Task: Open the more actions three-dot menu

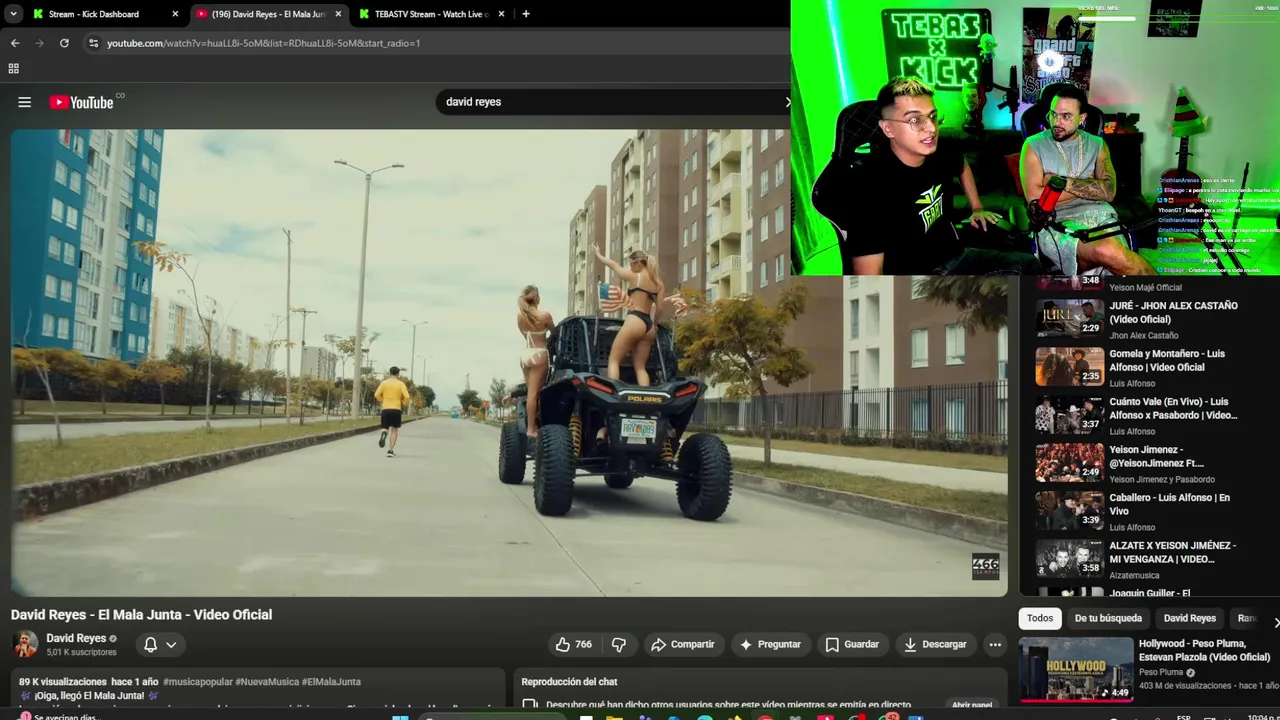Action: (995, 645)
